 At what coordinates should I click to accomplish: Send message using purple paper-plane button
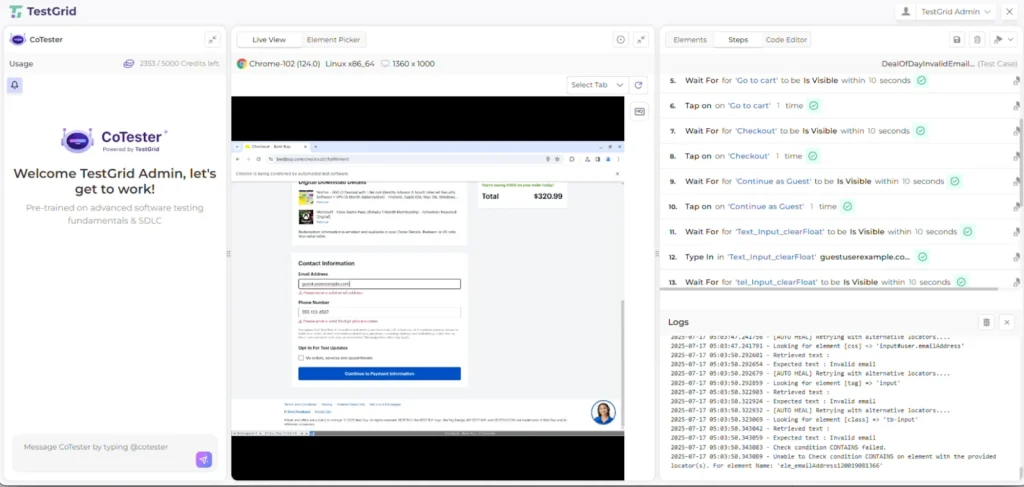coord(204,459)
